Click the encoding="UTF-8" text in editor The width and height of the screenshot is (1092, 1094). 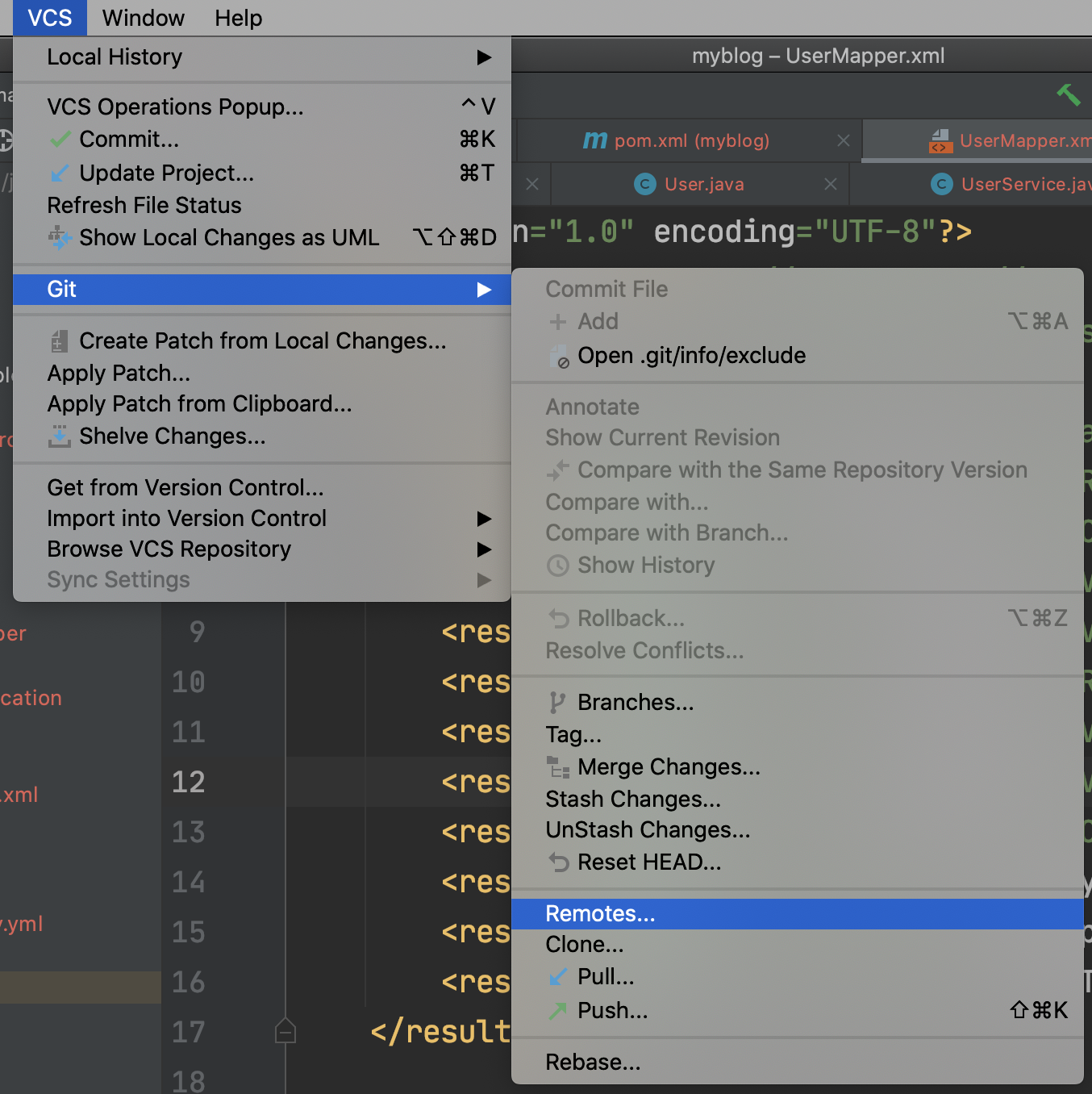[x=795, y=232]
